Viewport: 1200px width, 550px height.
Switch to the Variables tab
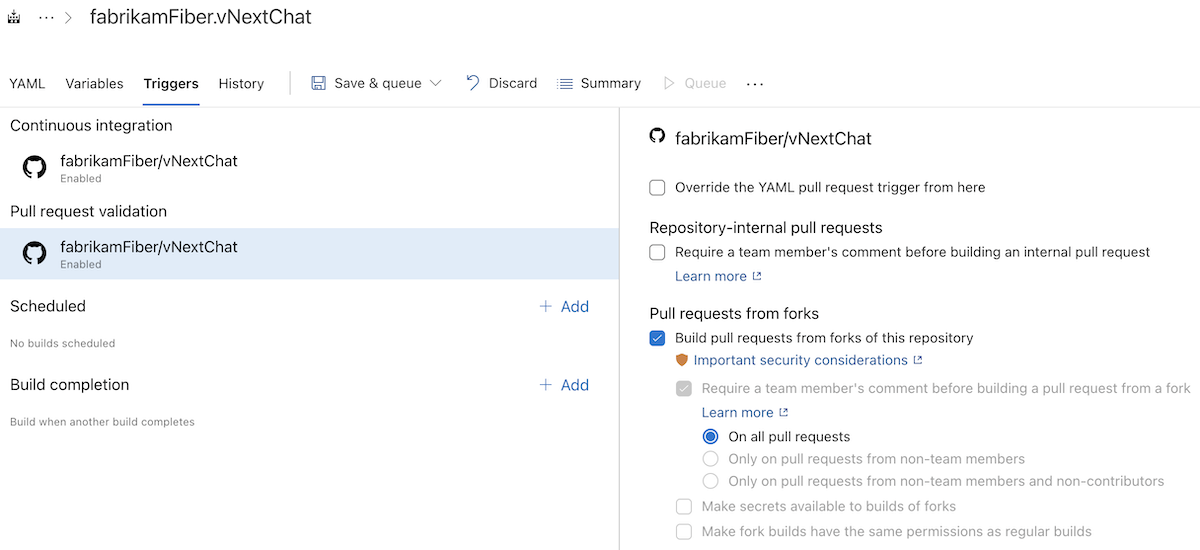coord(94,83)
